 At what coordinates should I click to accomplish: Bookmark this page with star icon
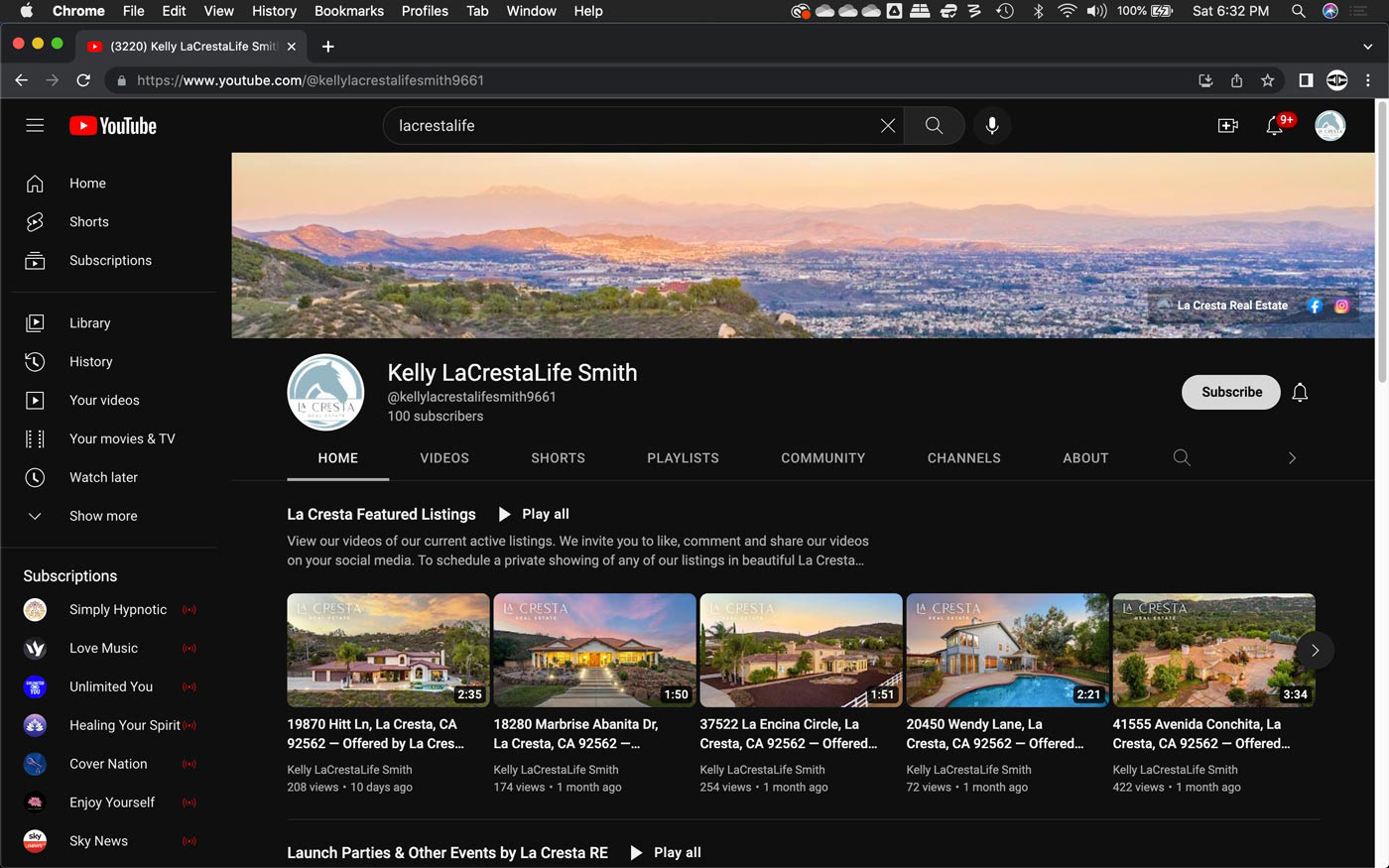[1267, 80]
